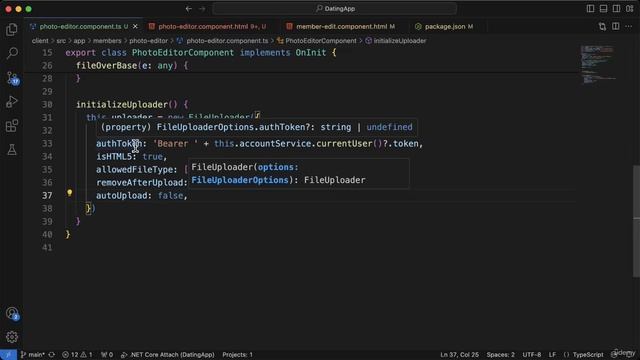Change indentation via Spaces: 2
The height and width of the screenshot is (360, 640).
(500, 355)
